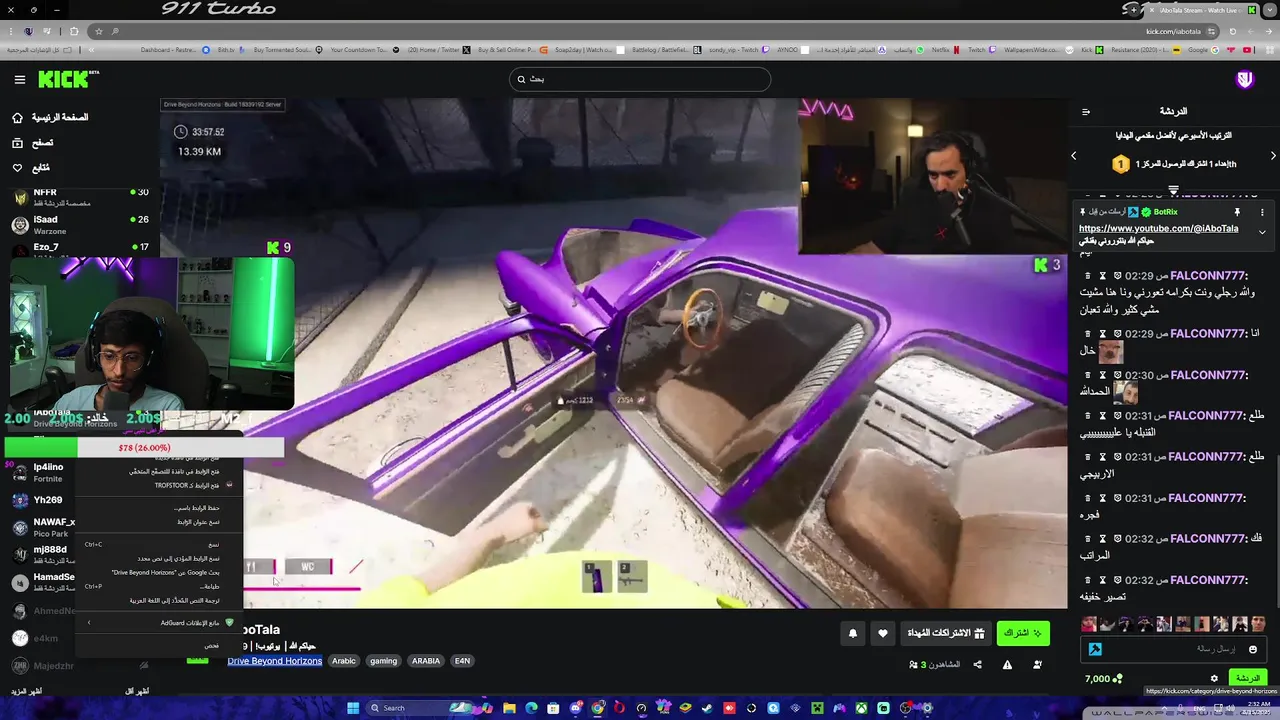Image resolution: width=1280 pixels, height=720 pixels.
Task: Open the Drive Beyond Horizons category link
Action: pos(274,661)
